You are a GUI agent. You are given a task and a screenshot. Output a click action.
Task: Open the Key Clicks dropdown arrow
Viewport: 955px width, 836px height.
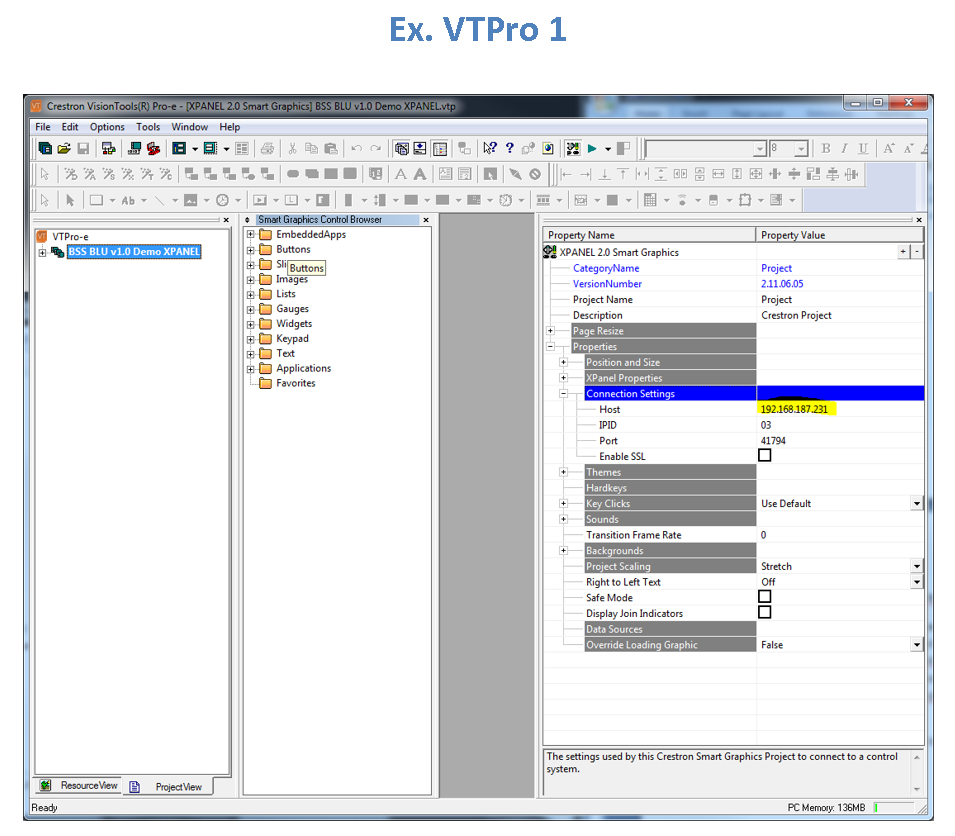(916, 504)
